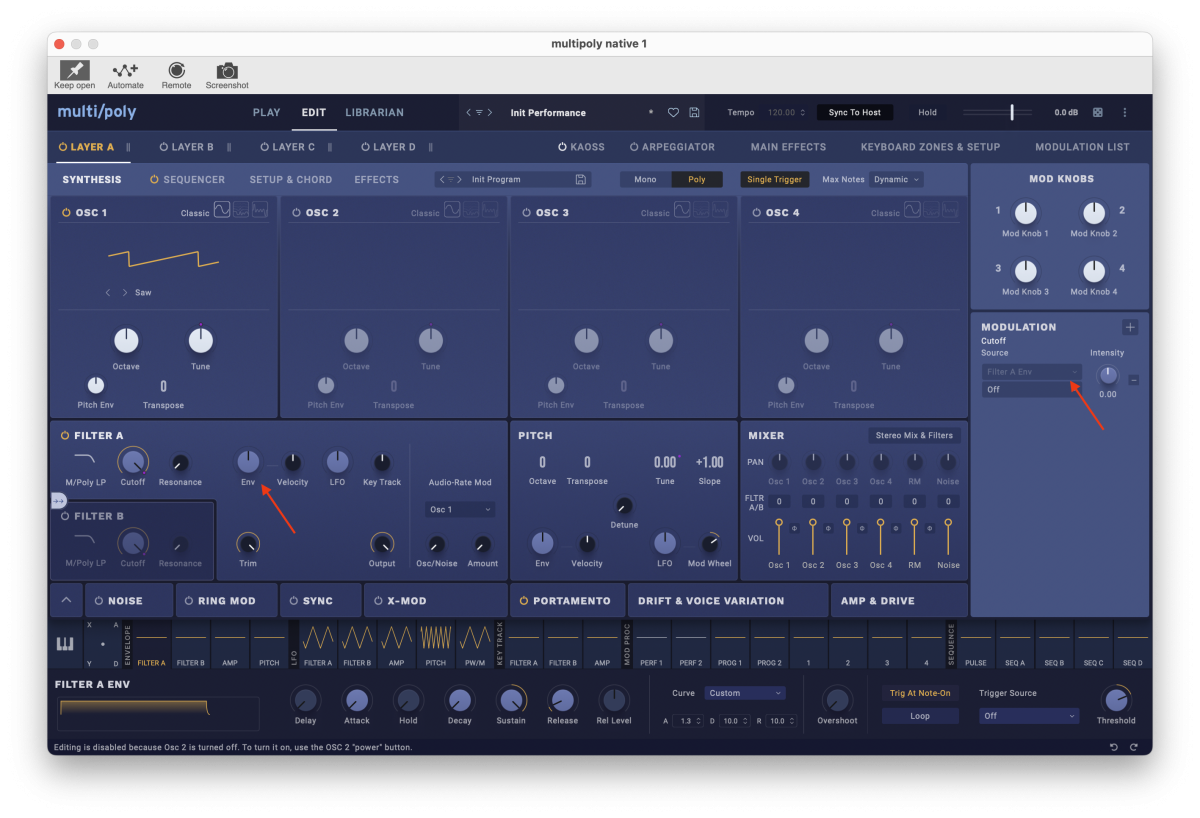Toggle the Sequencer power button
Image resolution: width=1200 pixels, height=818 pixels.
pyautogui.click(x=155, y=180)
